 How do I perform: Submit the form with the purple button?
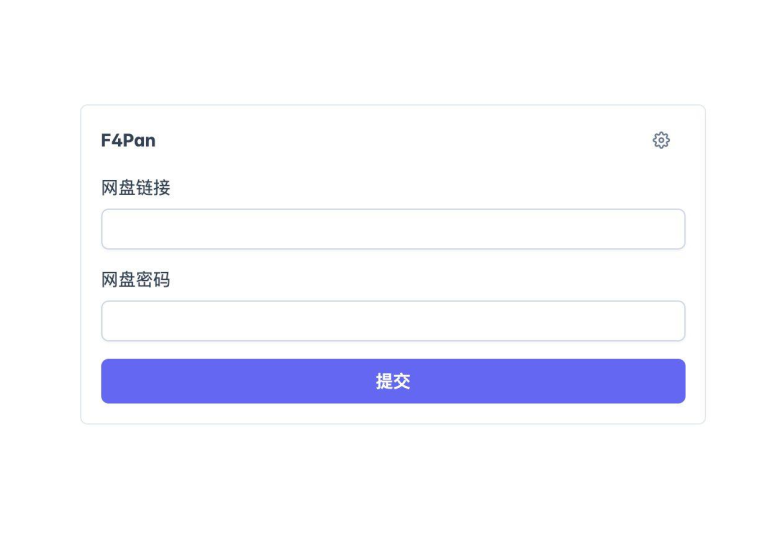point(393,381)
